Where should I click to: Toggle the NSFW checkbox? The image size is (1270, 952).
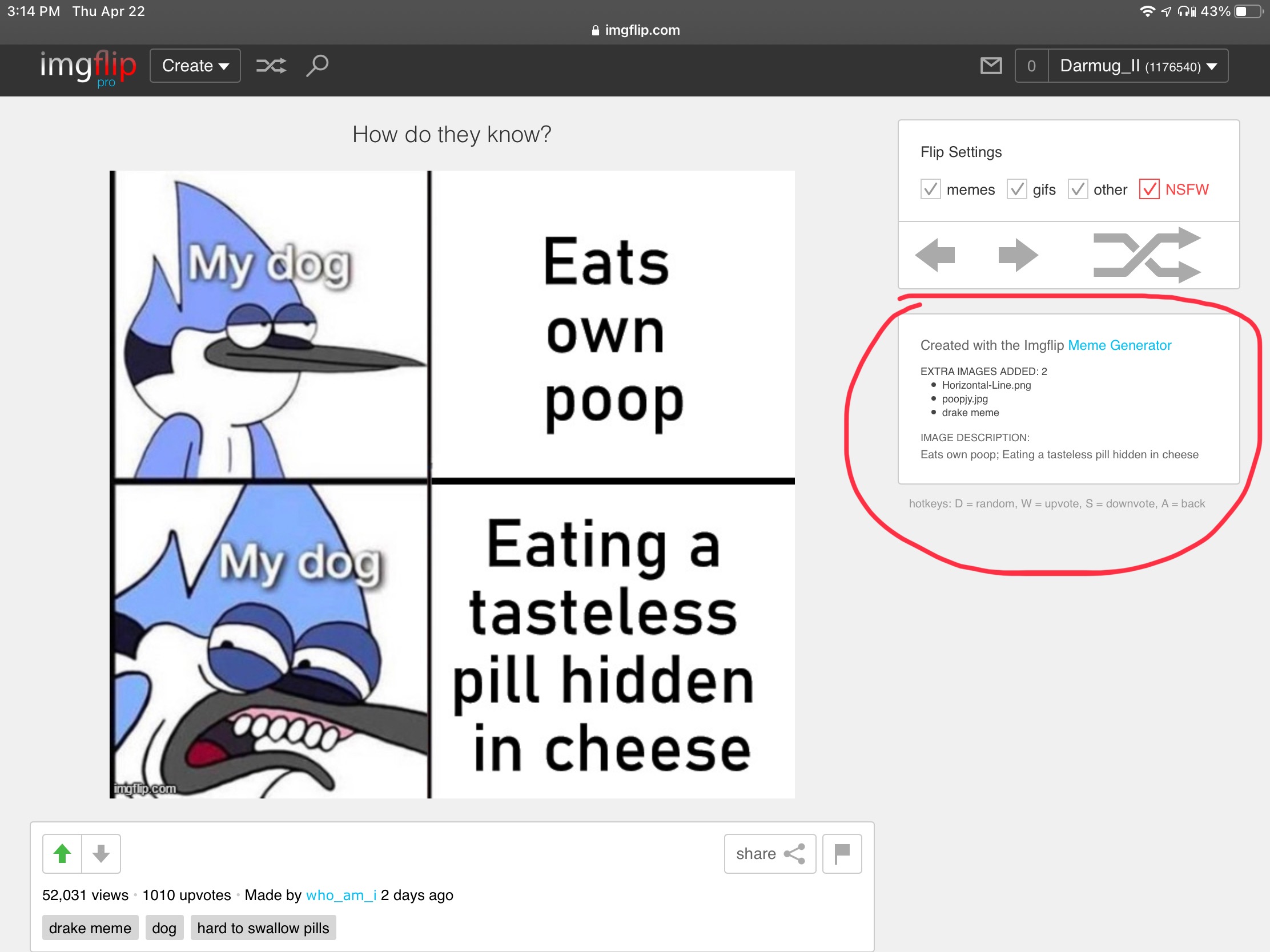[x=1149, y=189]
